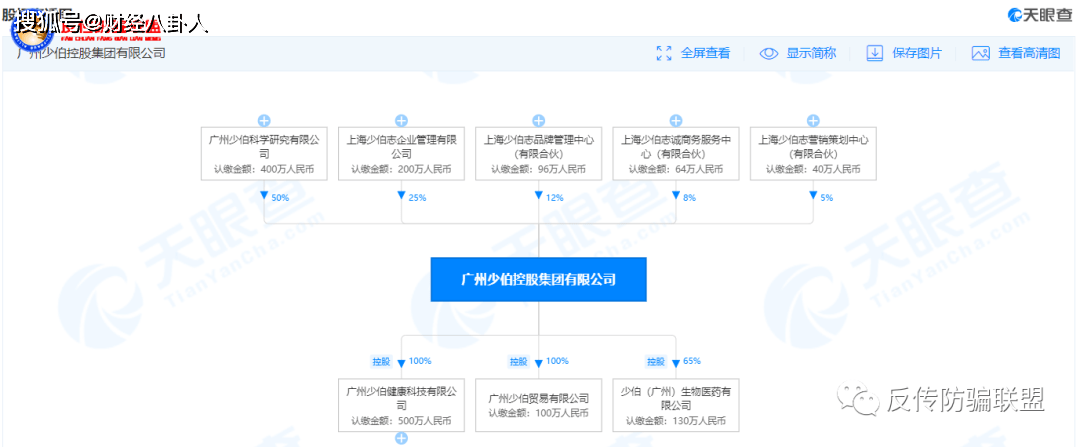1080x447 pixels.
Task: Open 广州少伯健康科技有限公司 subsidiary node
Action: (x=401, y=405)
